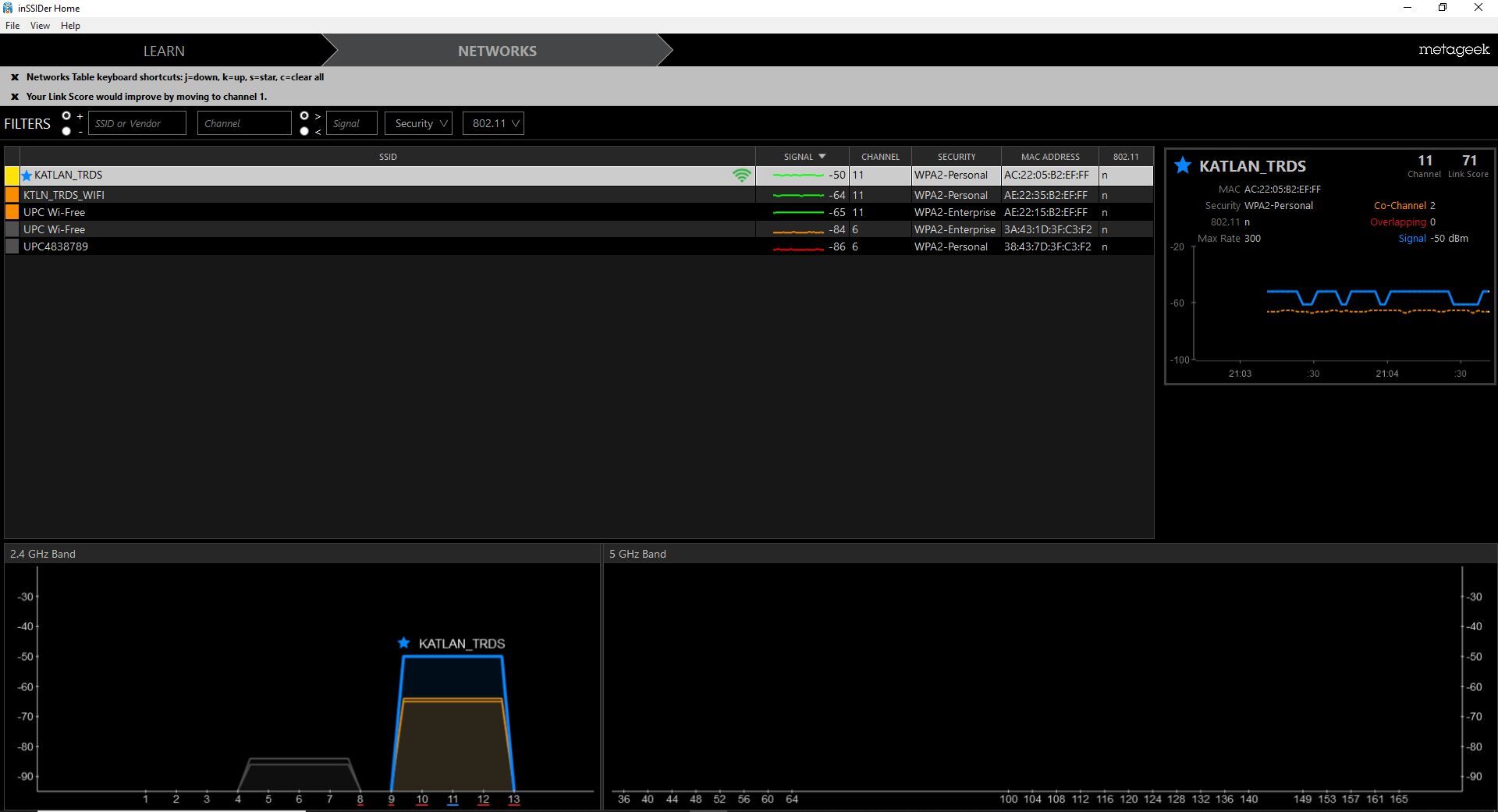Screen dimensions: 1498x812
Task: Sort table by SECURITY column header
Action: pos(957,157)
